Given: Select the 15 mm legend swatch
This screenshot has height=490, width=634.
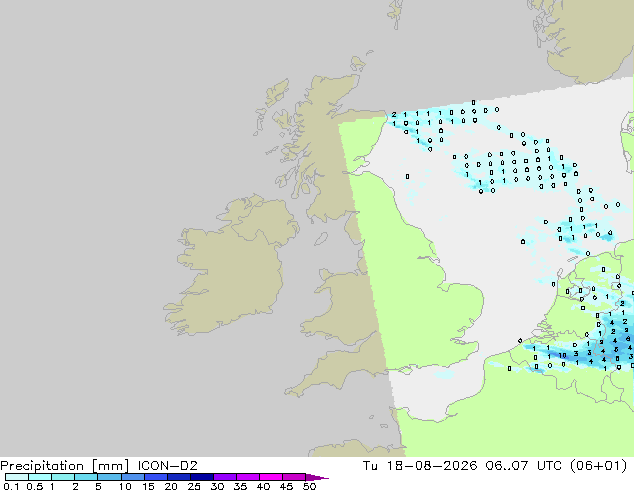Looking at the screenshot, I should click(x=156, y=477).
